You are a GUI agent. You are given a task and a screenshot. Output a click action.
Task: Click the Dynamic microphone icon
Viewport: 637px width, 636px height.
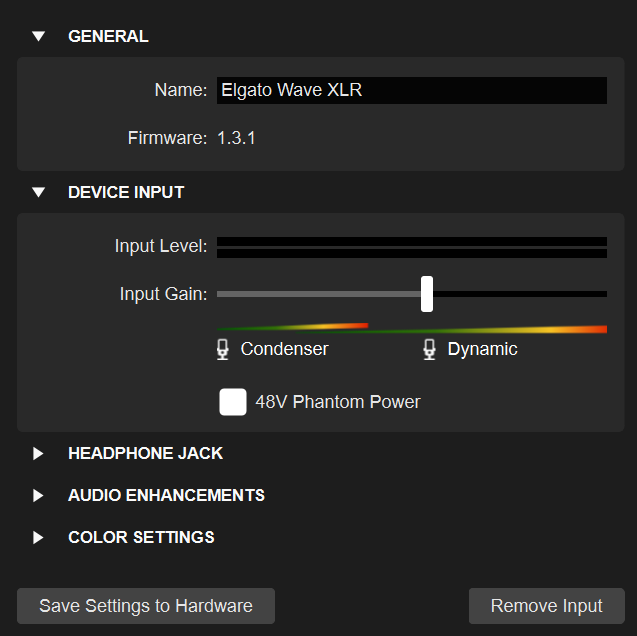[429, 349]
